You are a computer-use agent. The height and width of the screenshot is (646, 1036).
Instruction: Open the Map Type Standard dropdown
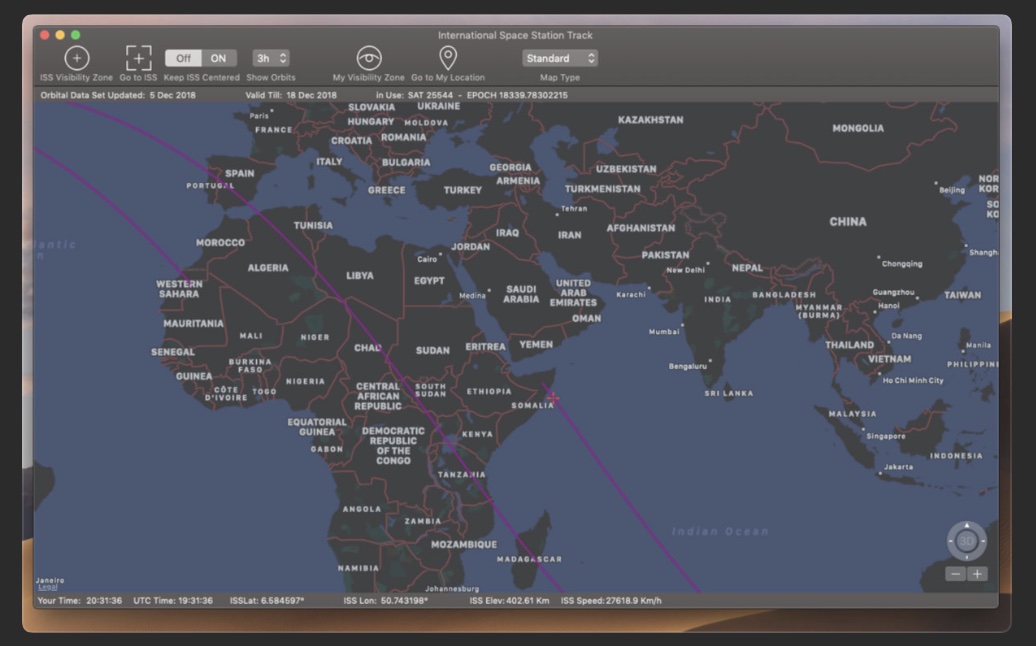coord(560,58)
